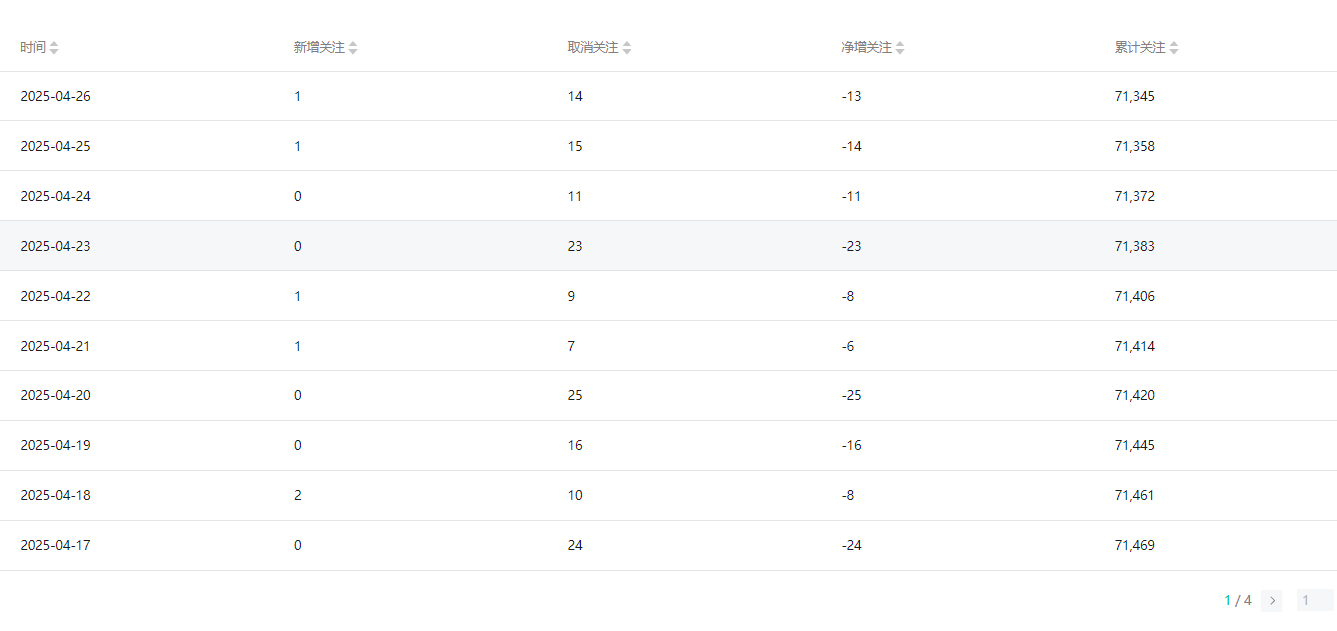Toggle sorting on 取消关注 column icon
This screenshot has width=1337, height=631.
(x=627, y=48)
